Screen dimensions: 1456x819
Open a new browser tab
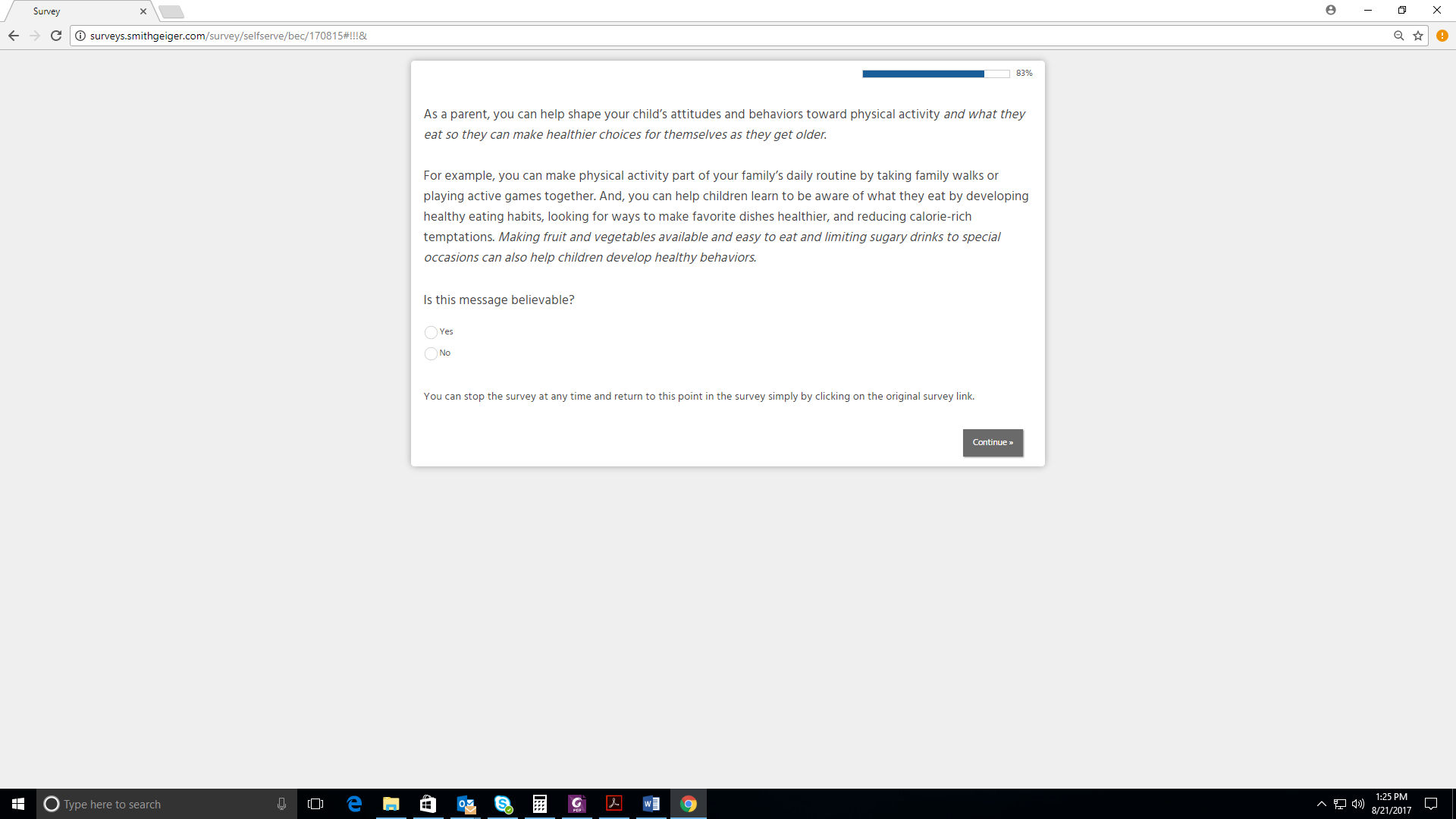tap(171, 11)
